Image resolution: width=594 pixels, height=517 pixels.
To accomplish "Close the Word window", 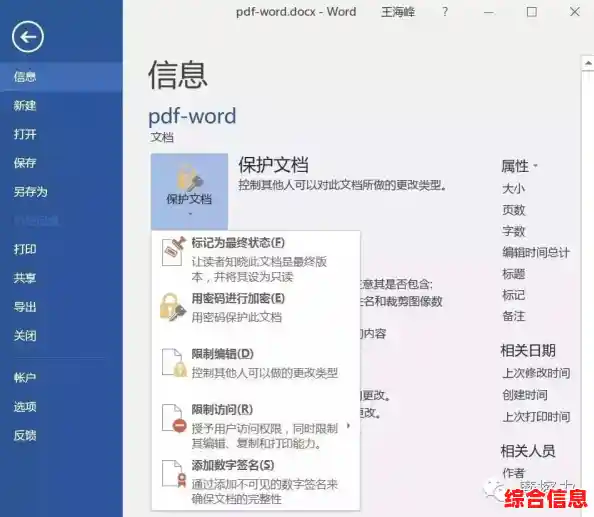I will point(575,12).
